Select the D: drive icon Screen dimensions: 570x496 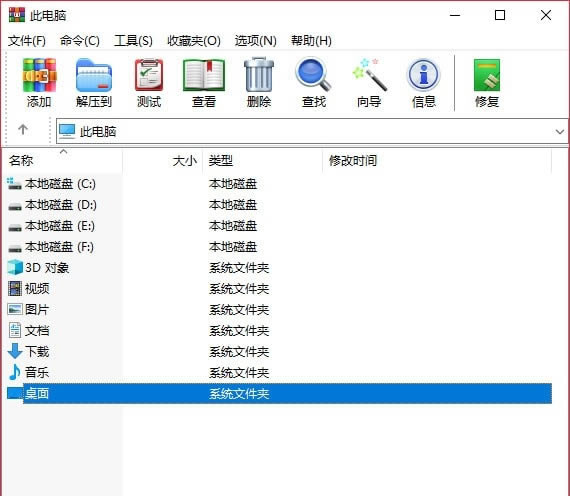(x=15, y=206)
